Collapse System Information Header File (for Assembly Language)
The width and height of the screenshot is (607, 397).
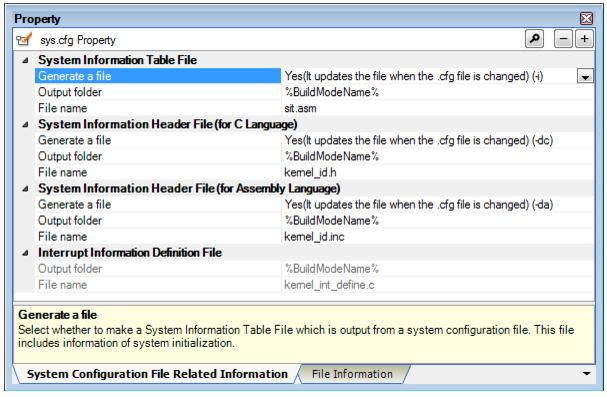tap(25, 189)
